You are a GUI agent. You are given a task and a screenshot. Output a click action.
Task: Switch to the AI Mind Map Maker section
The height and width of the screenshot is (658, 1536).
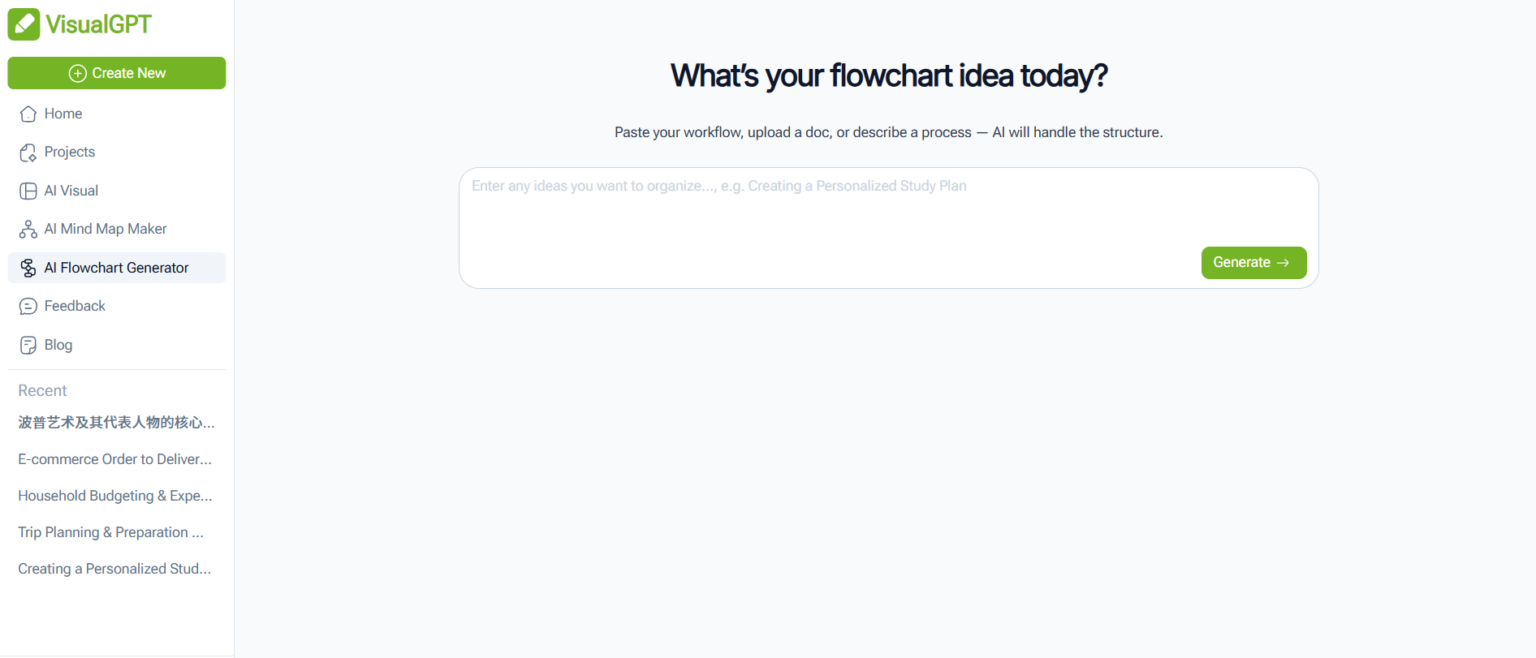click(x=105, y=228)
